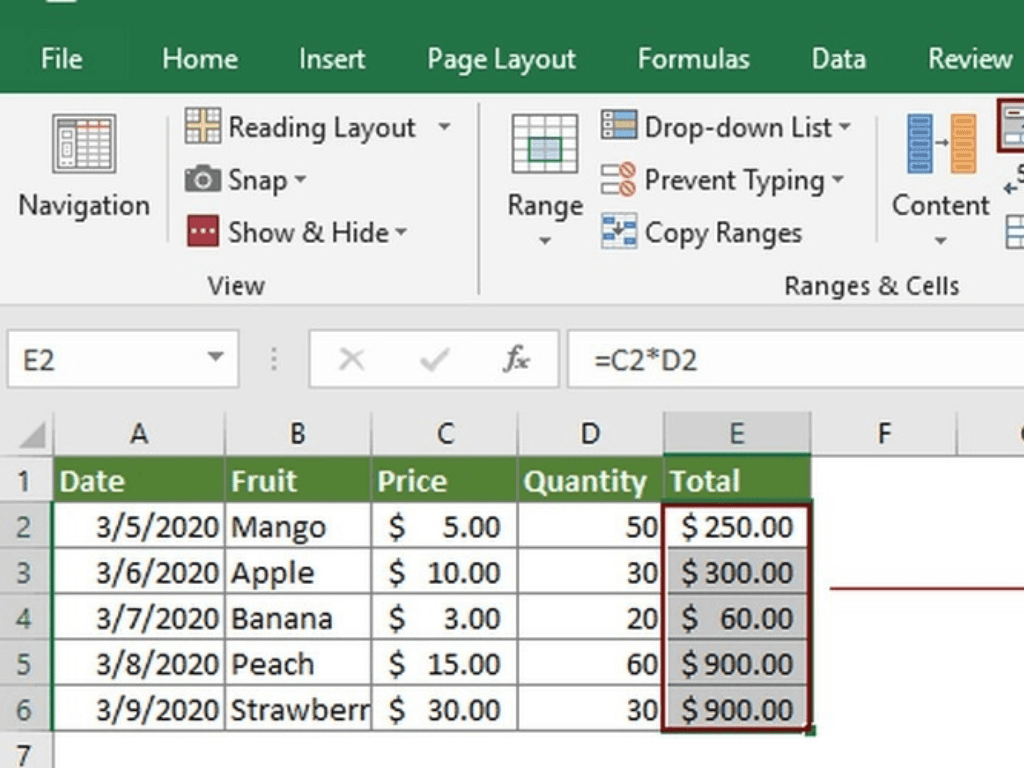Click the Drop-down List icon
The image size is (1024, 768).
point(619,126)
